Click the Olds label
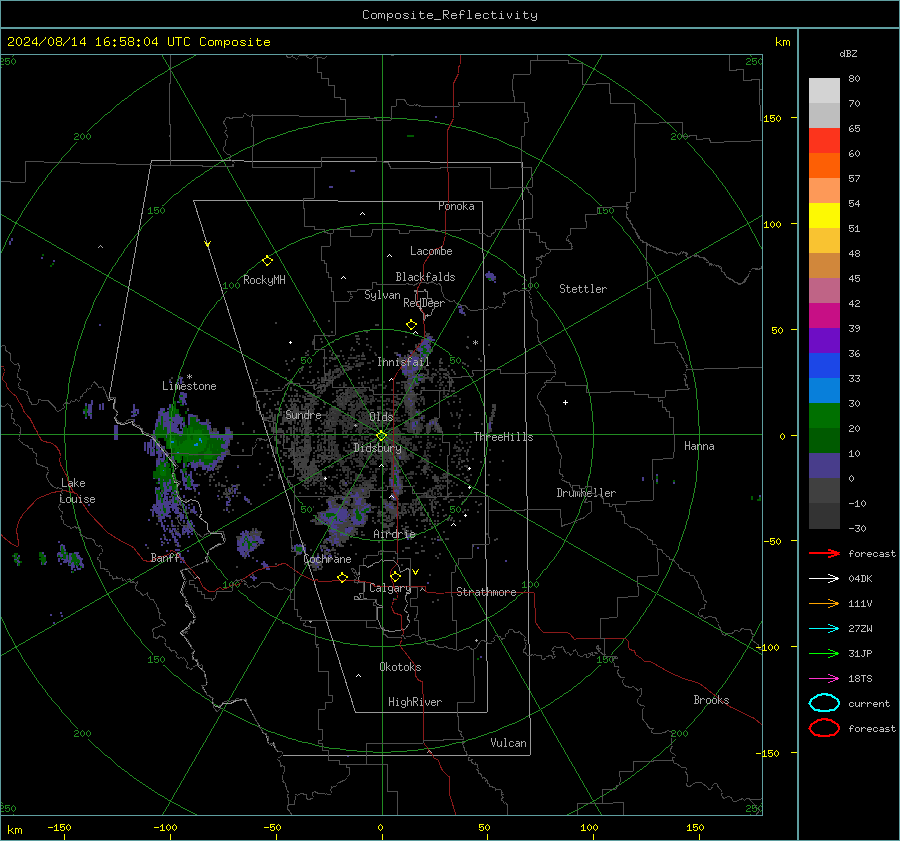This screenshot has height=841, width=900. [x=381, y=417]
